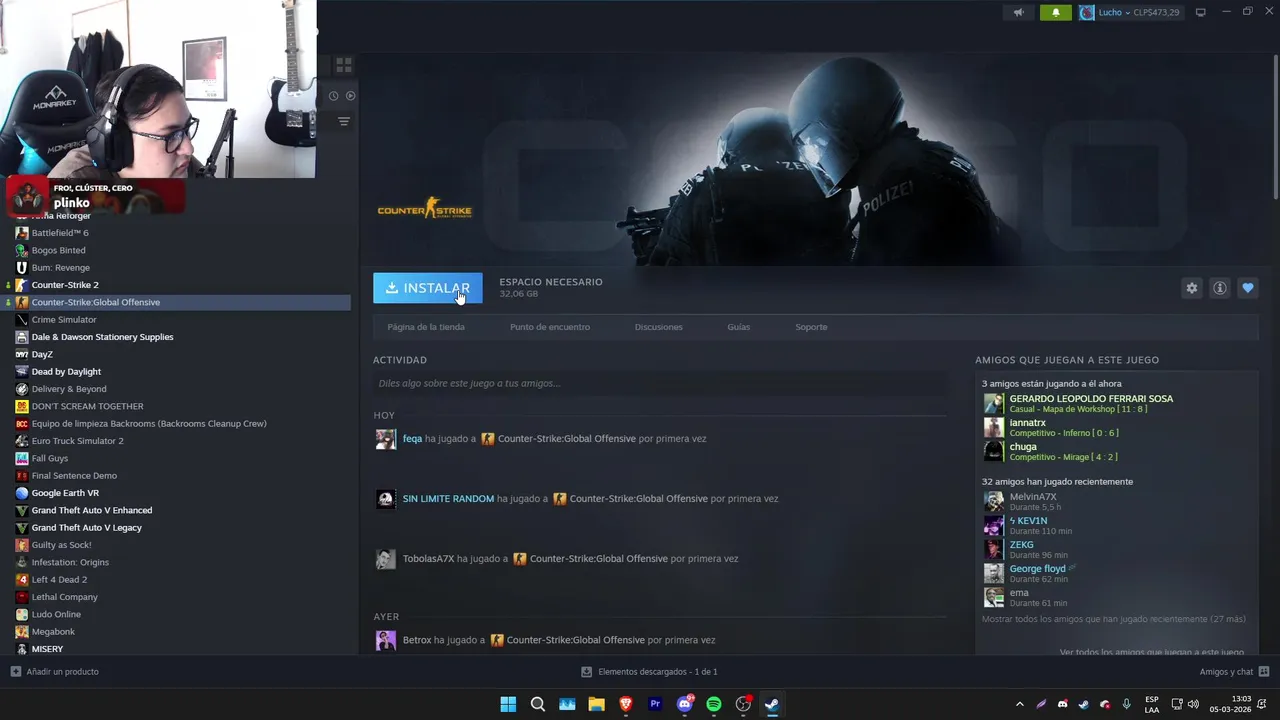Expand hidden system tray icons chevron
This screenshot has width=1280, height=720.
[x=1019, y=704]
